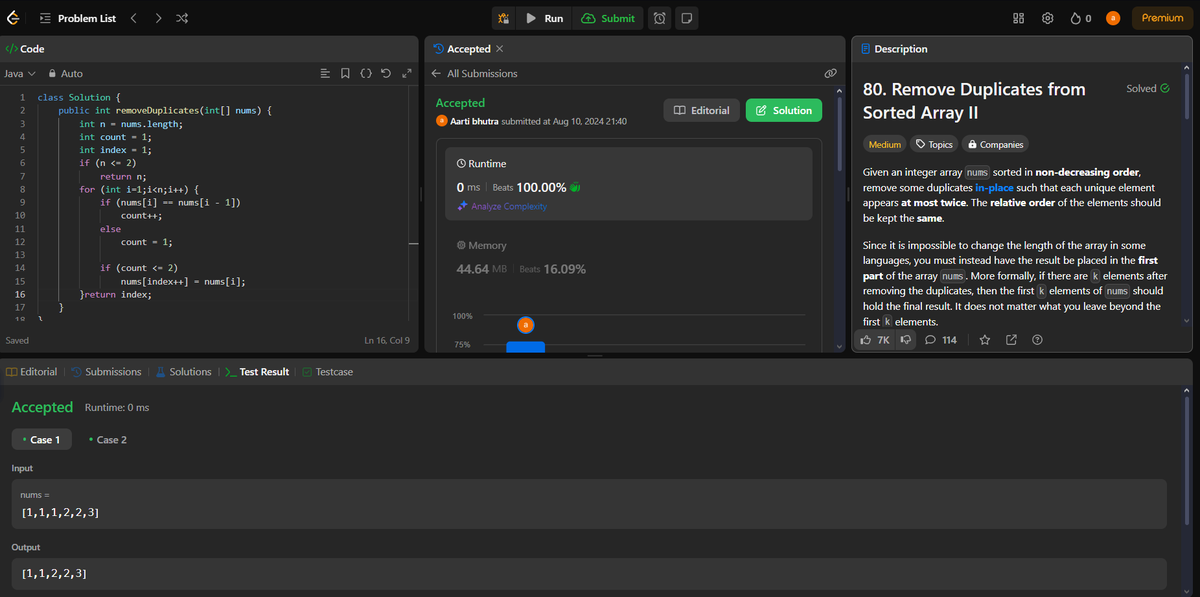The width and height of the screenshot is (1200, 597).
Task: Open the Editorial button in submission panel
Action: [x=702, y=110]
